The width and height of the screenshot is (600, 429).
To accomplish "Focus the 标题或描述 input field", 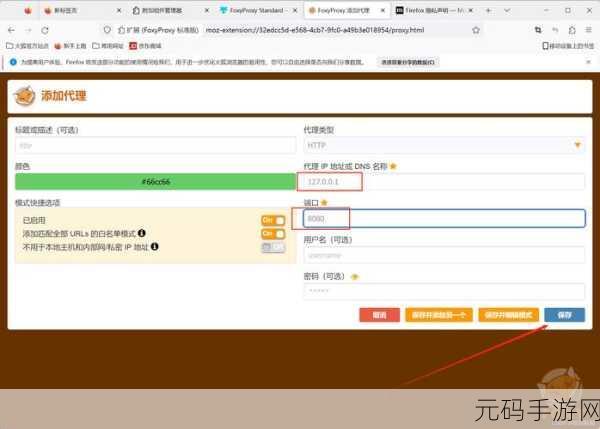I will (155, 145).
